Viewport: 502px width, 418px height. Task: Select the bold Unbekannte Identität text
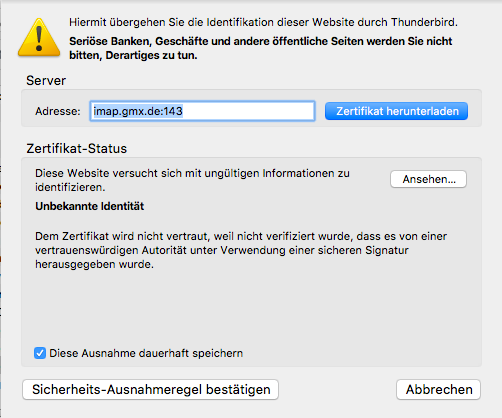coord(90,206)
